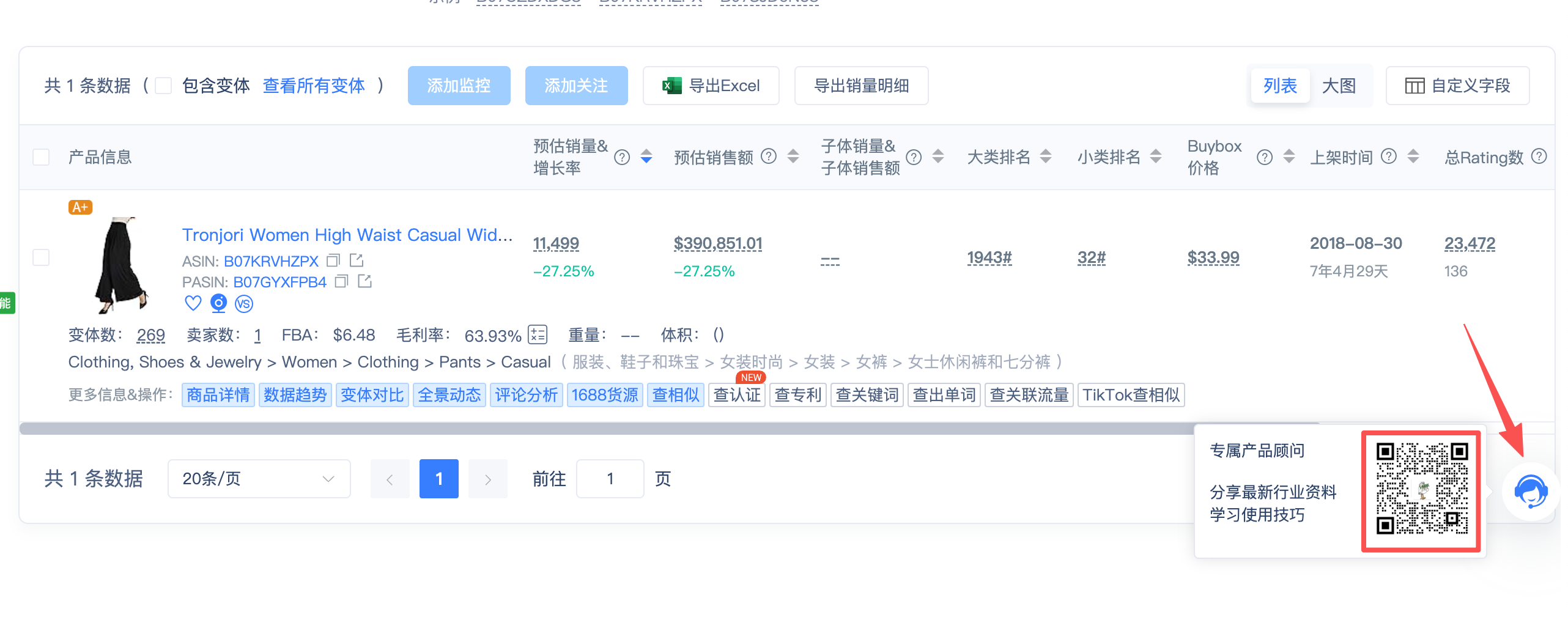Click the 查出单词 action
Image resolution: width=1568 pixels, height=620 pixels.
(x=944, y=395)
